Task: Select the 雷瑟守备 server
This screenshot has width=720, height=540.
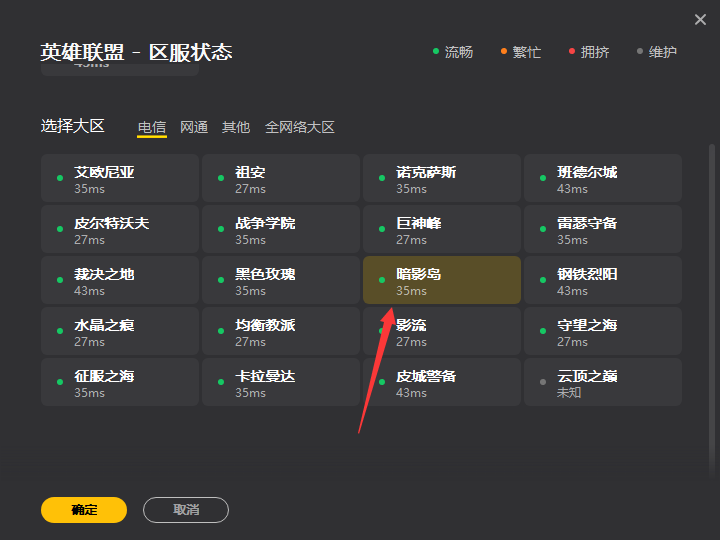Action: click(x=603, y=229)
